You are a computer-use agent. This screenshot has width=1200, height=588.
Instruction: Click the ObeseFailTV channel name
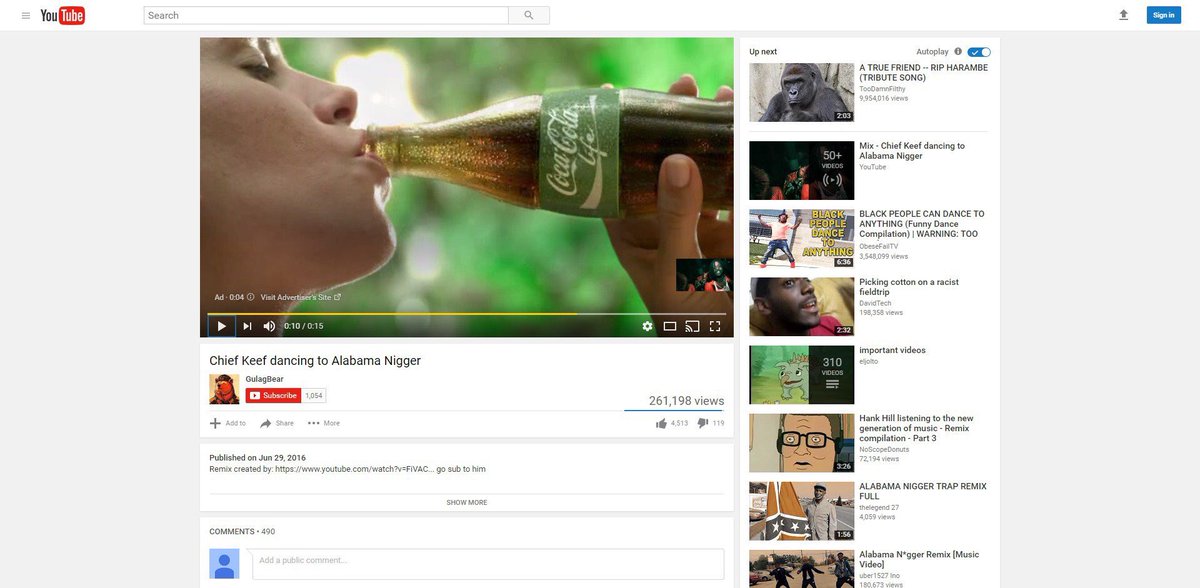(879, 246)
